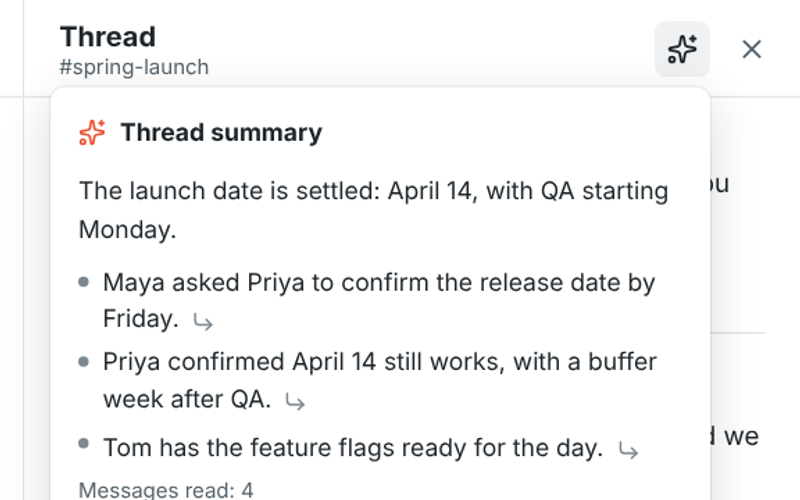Click the bullet dot before "Priya confirmed"
The width and height of the screenshot is (800, 500).
84,362
